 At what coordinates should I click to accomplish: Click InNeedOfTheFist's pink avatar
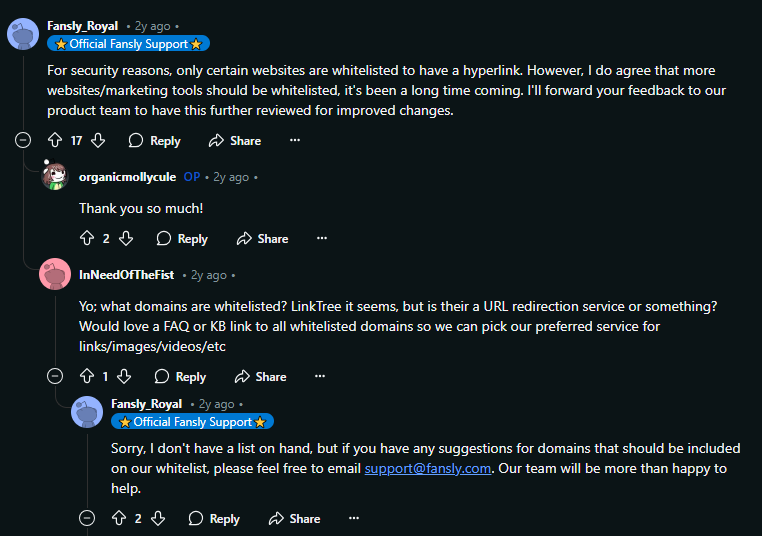pos(55,274)
